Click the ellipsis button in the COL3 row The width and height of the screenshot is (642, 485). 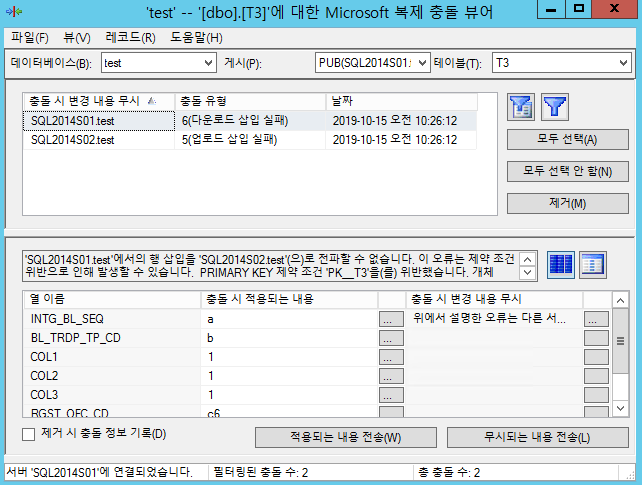(x=391, y=395)
